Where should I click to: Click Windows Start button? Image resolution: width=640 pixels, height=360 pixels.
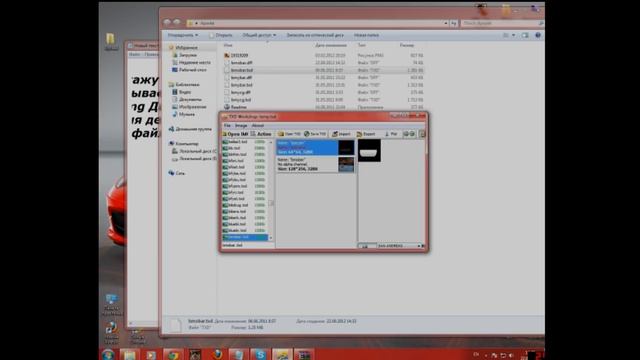pyautogui.click(x=108, y=354)
